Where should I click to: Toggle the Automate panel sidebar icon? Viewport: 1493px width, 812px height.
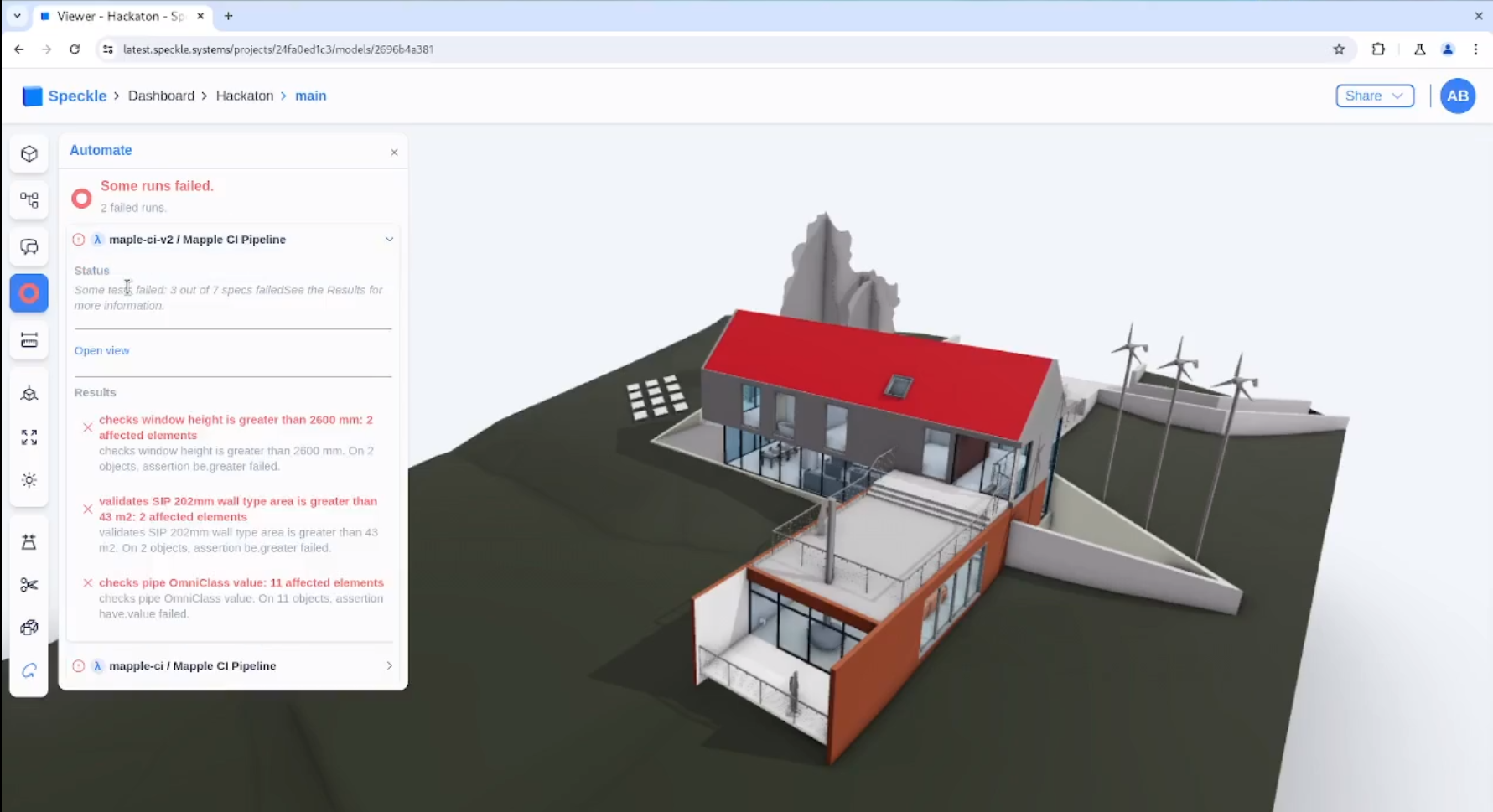point(29,293)
